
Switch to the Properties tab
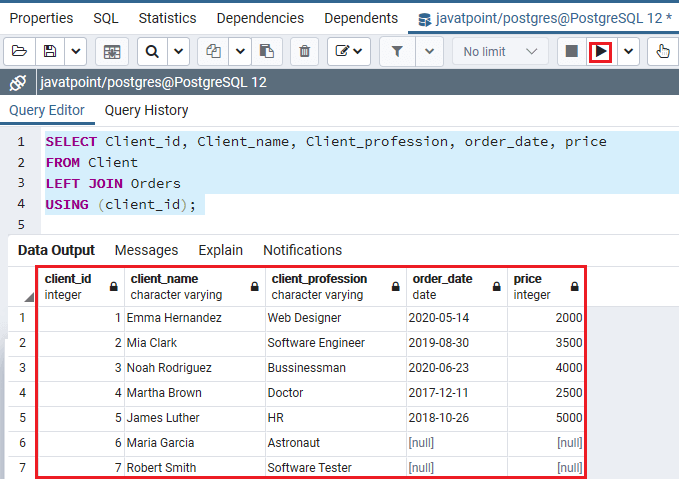(41, 18)
